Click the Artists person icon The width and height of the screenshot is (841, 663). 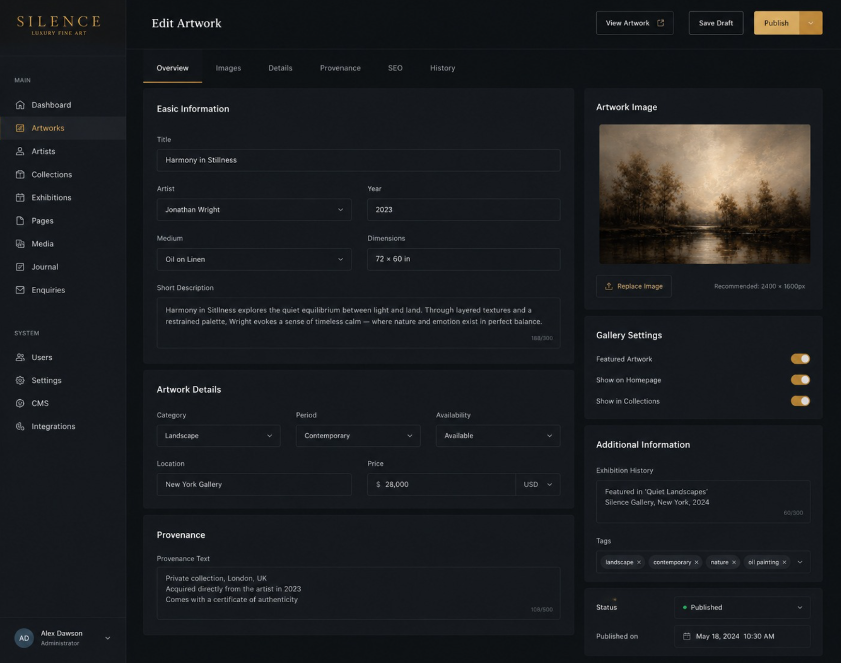[x=20, y=151]
